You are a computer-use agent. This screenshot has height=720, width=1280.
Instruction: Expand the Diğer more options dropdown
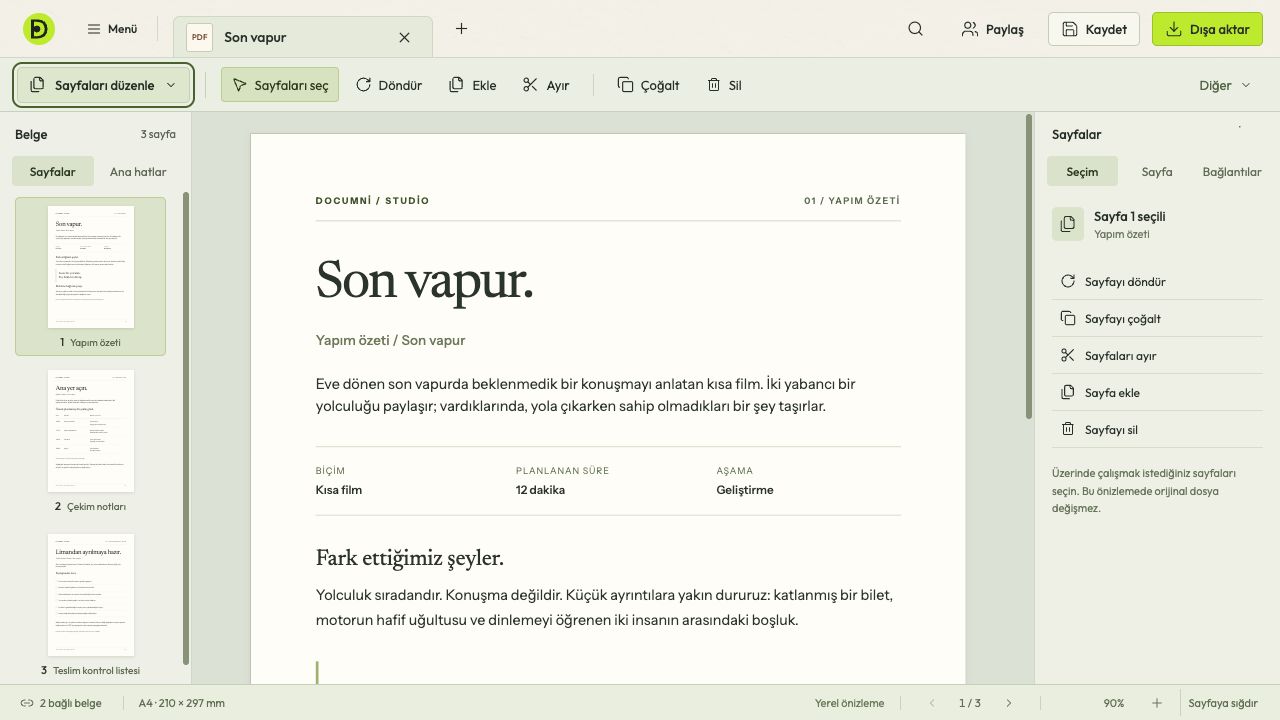1225,85
